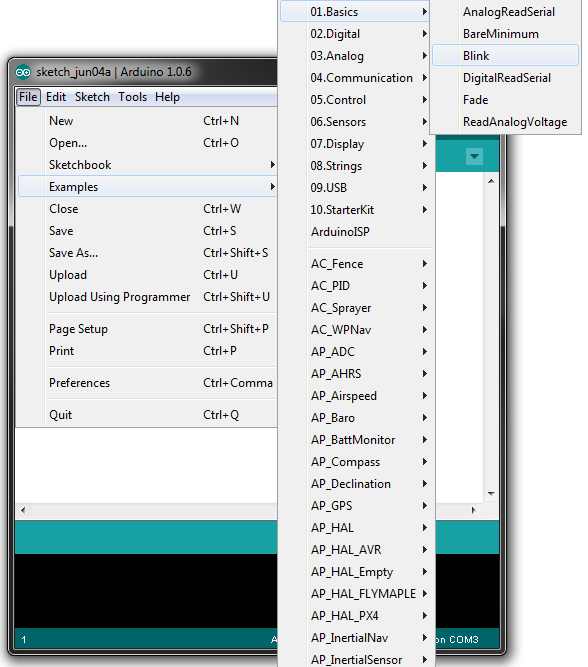Open the 04.Communication examples submenu
The width and height of the screenshot is (588, 667).
(x=355, y=78)
